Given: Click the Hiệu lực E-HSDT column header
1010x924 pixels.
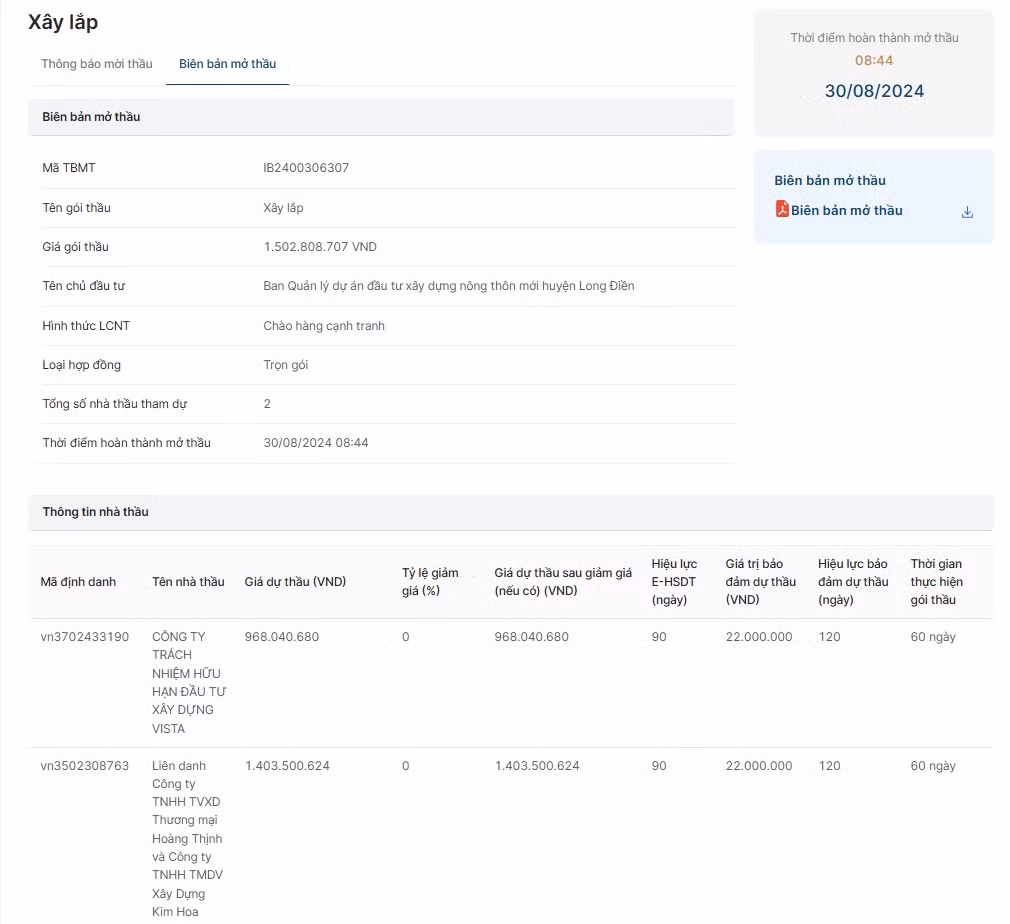Looking at the screenshot, I should click(674, 582).
